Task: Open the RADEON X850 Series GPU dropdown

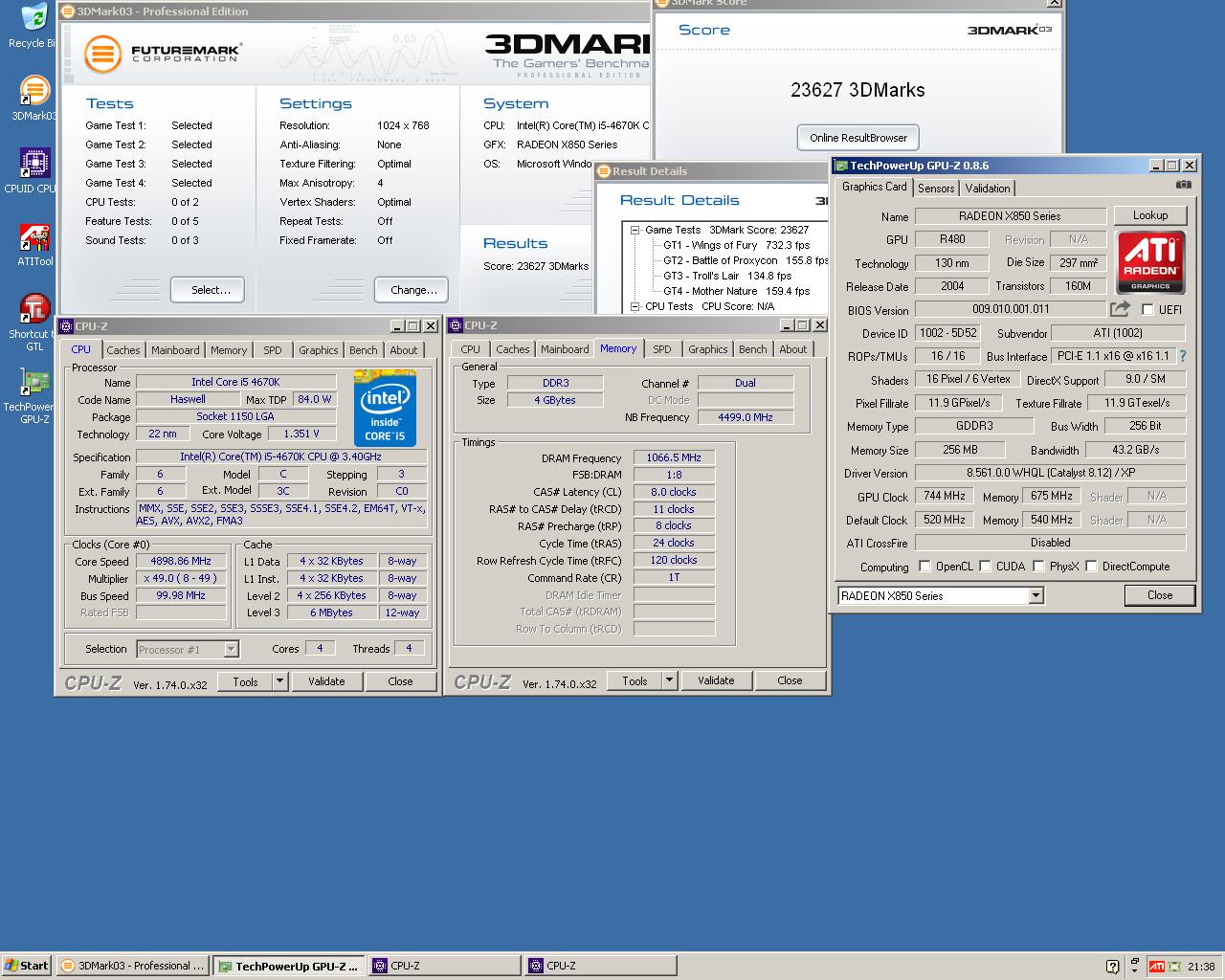Action: coord(1036,595)
